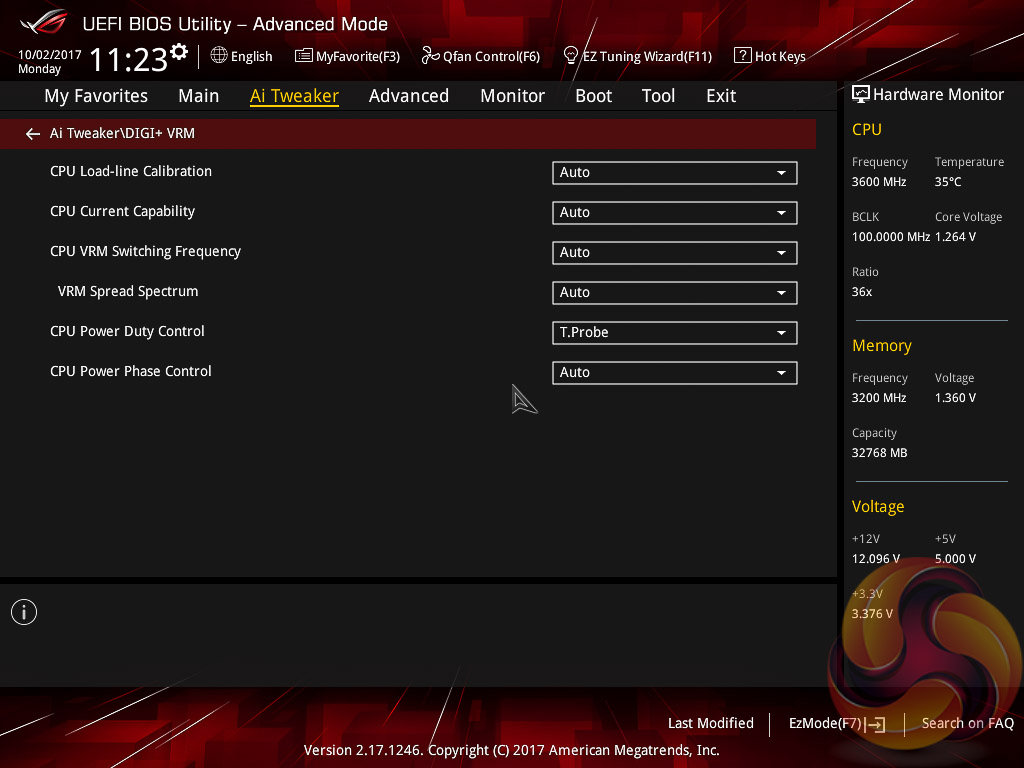This screenshot has width=1024, height=768.
Task: Open CPU Current Capability dropdown
Action: pyautogui.click(x=675, y=213)
